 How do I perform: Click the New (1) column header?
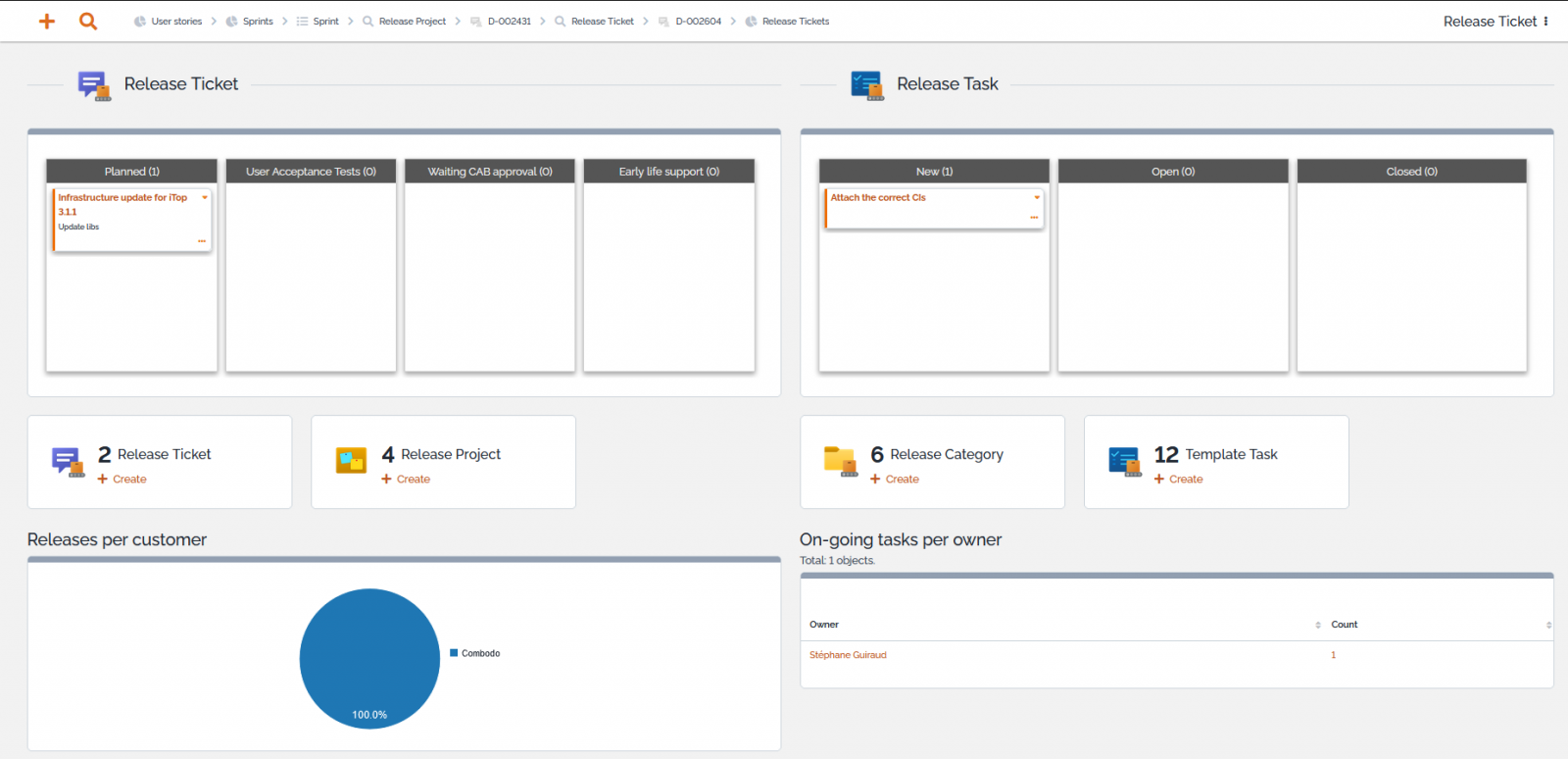[934, 171]
